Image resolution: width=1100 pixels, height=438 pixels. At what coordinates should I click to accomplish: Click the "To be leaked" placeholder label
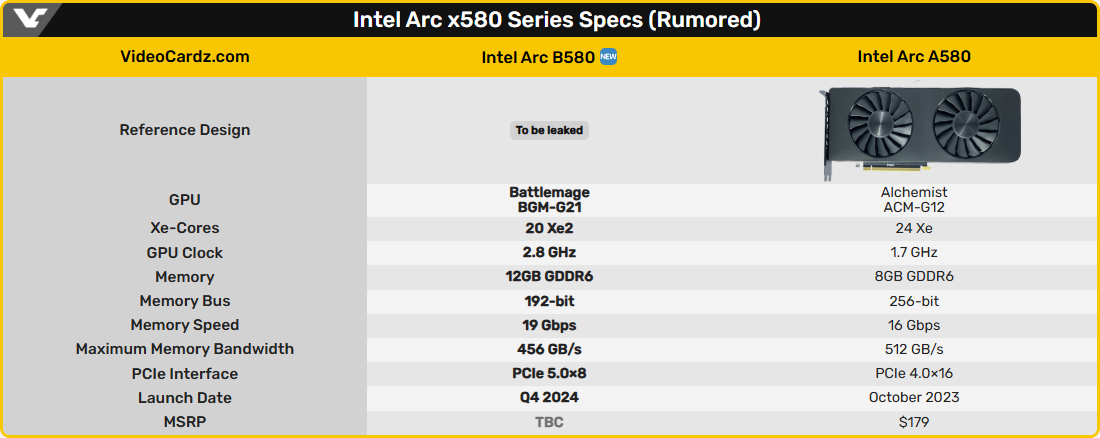pos(549,130)
